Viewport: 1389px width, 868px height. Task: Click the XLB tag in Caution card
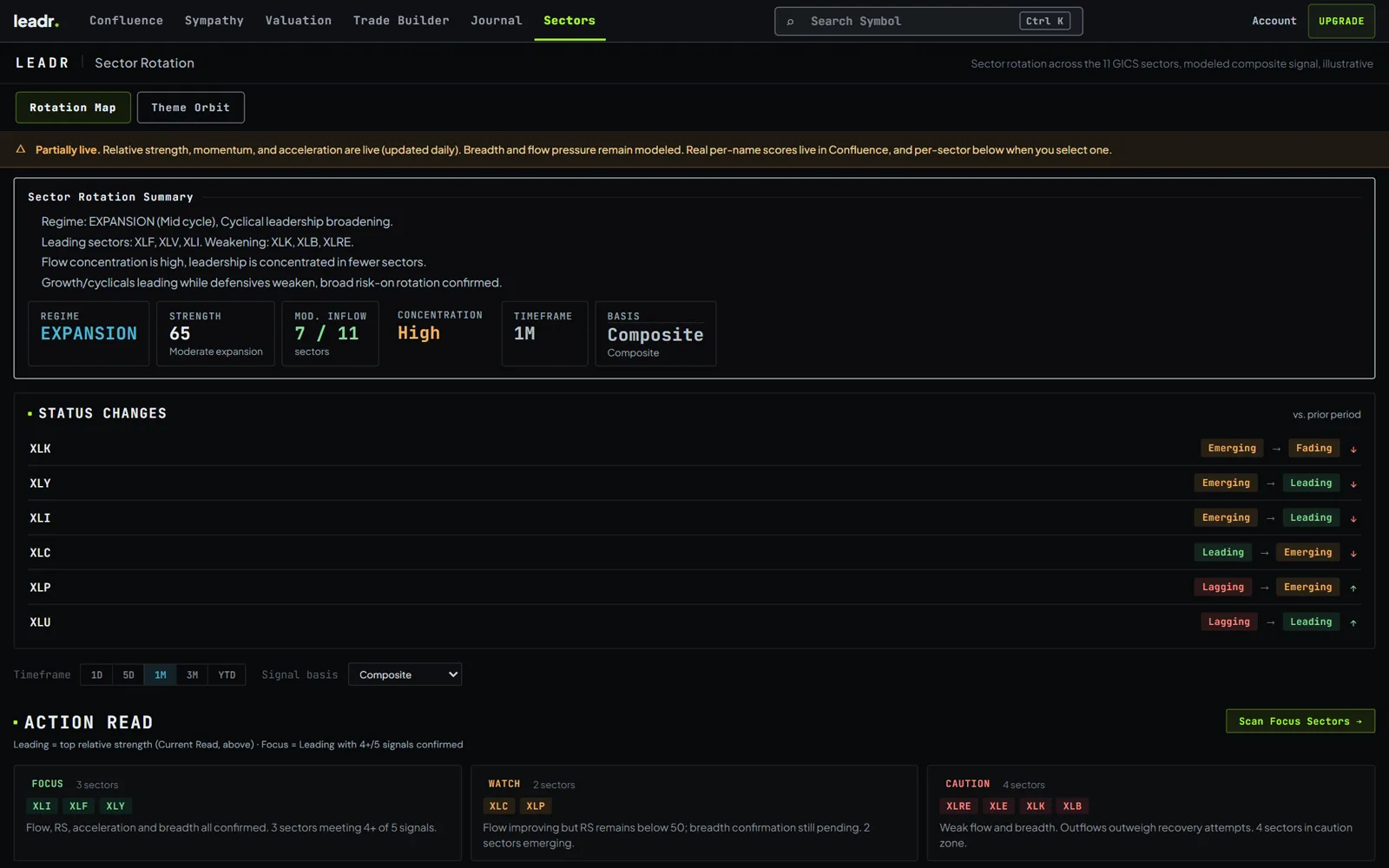click(x=1073, y=806)
